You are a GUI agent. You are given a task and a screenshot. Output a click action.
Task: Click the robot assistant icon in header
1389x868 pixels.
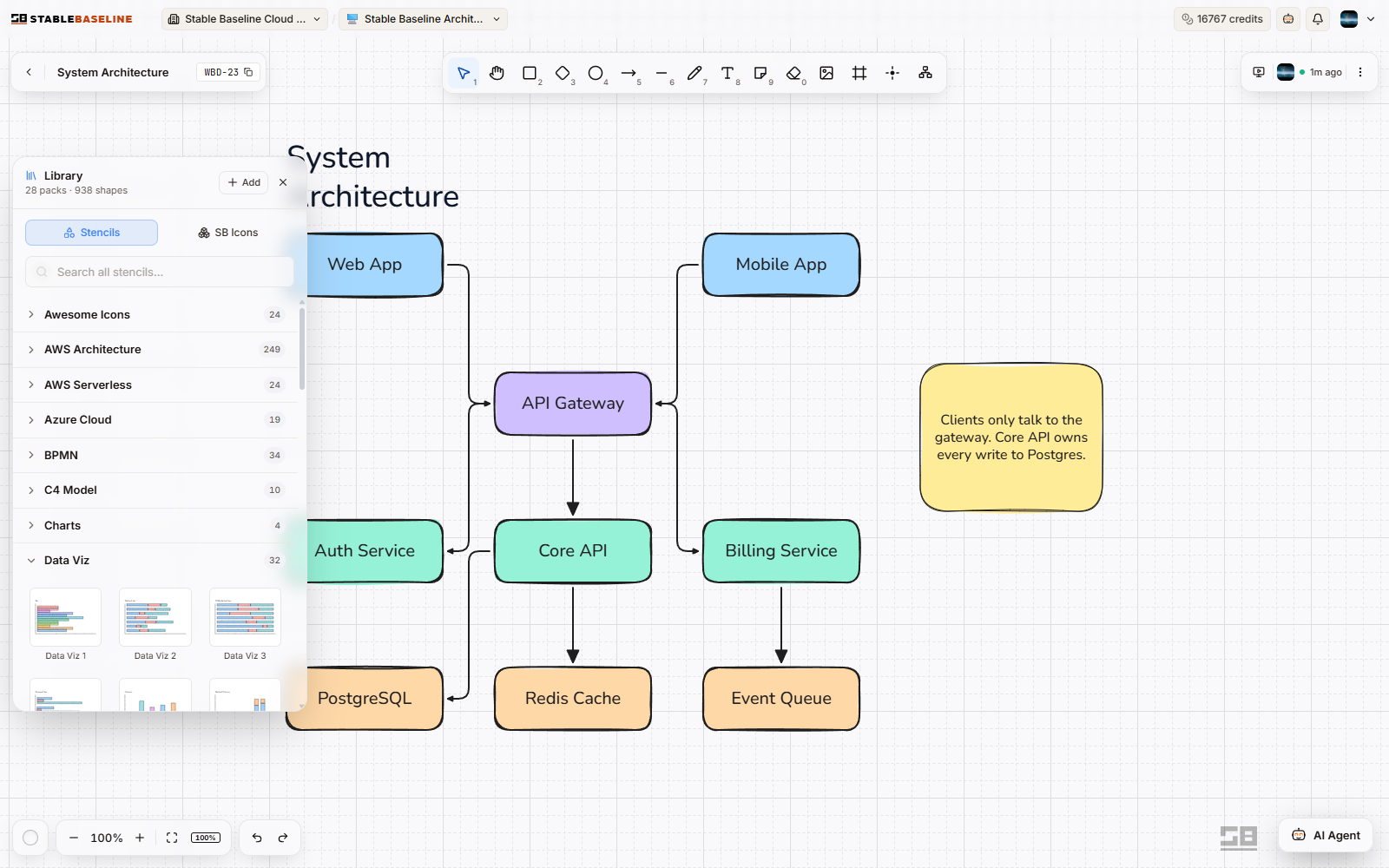click(1288, 19)
